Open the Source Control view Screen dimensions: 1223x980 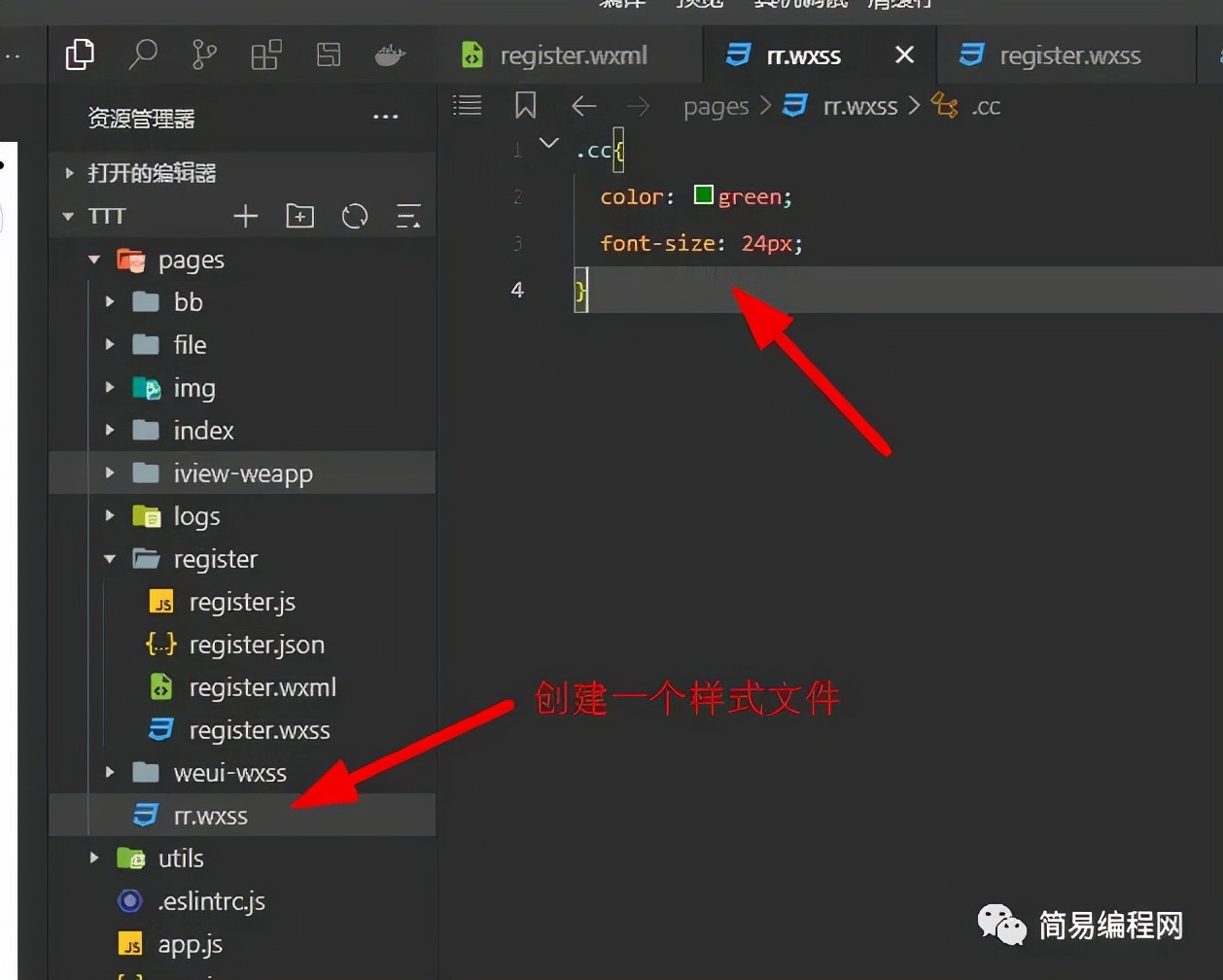pyautogui.click(x=203, y=54)
